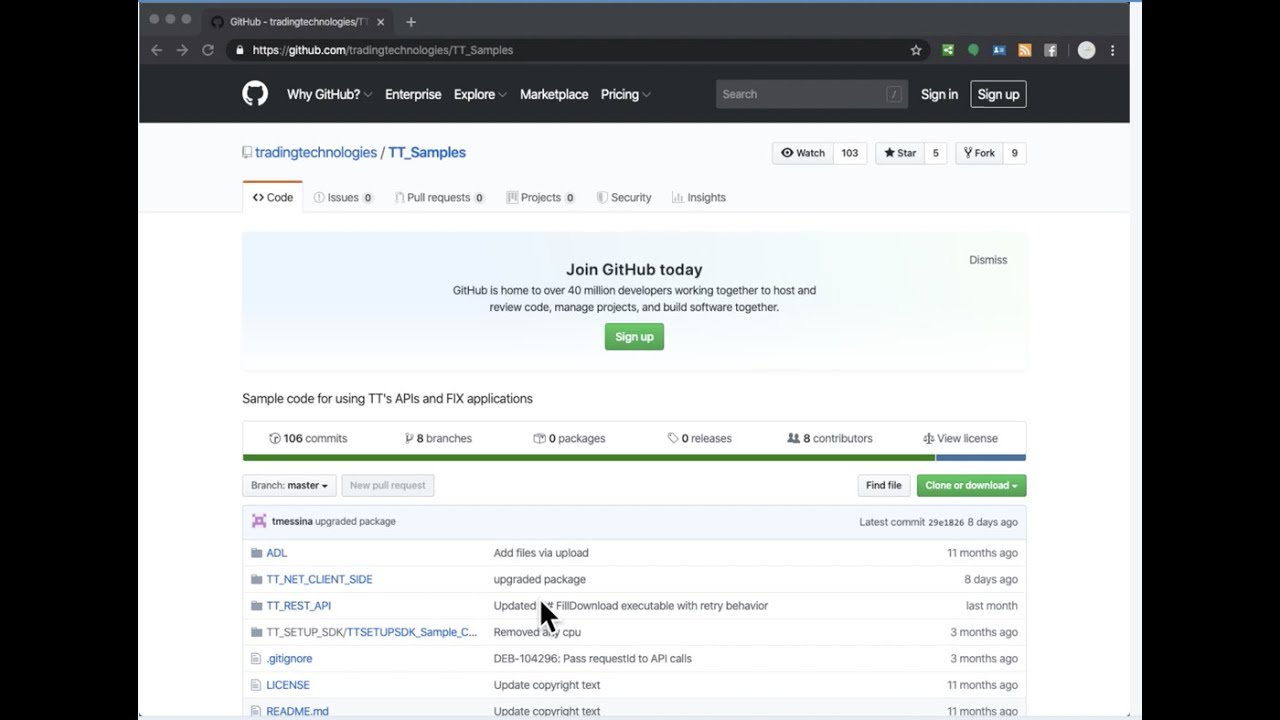Click tmessina's avatar icon
1280x720 pixels.
259,521
